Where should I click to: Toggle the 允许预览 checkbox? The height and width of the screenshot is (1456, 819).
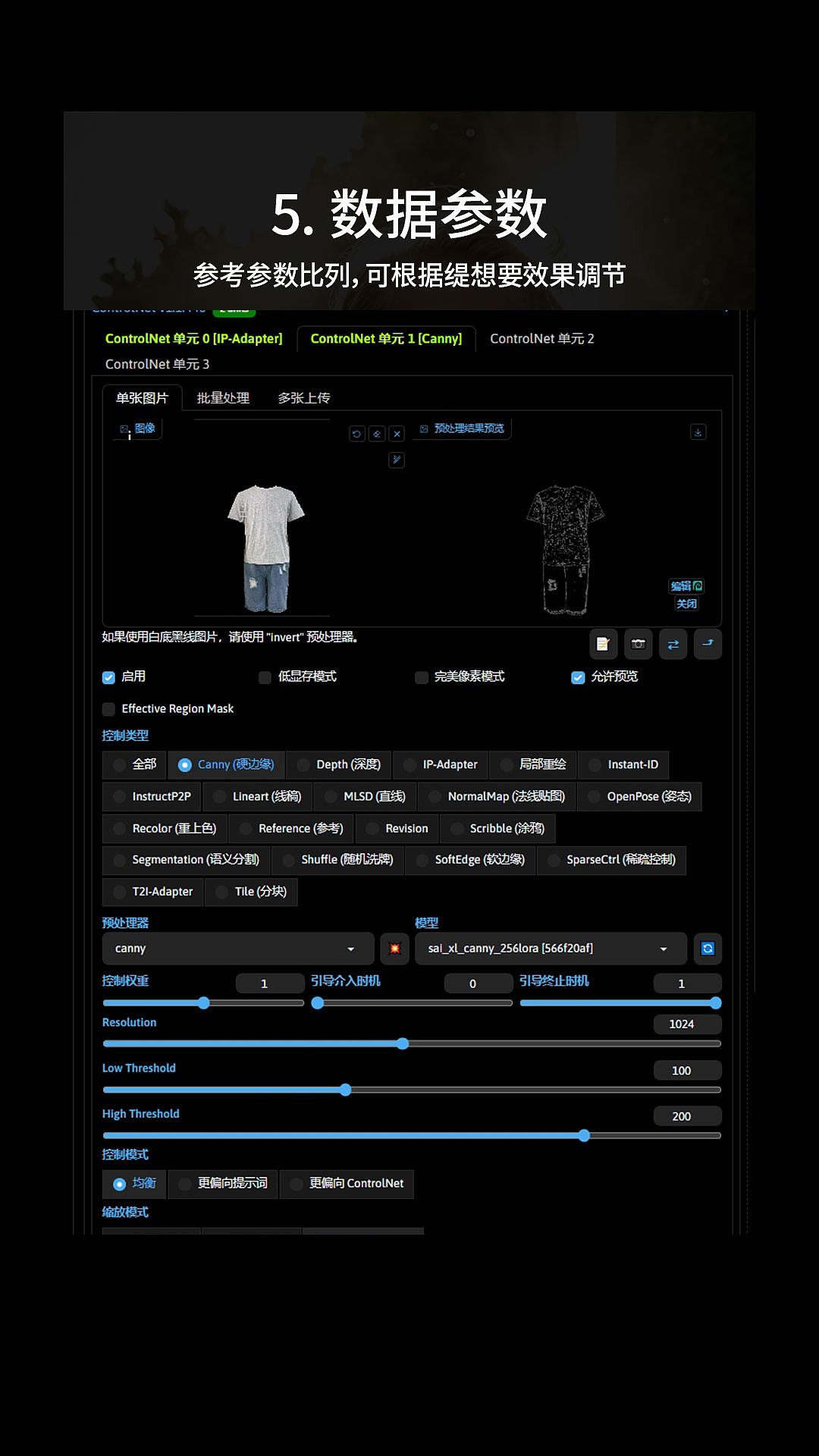click(x=578, y=677)
